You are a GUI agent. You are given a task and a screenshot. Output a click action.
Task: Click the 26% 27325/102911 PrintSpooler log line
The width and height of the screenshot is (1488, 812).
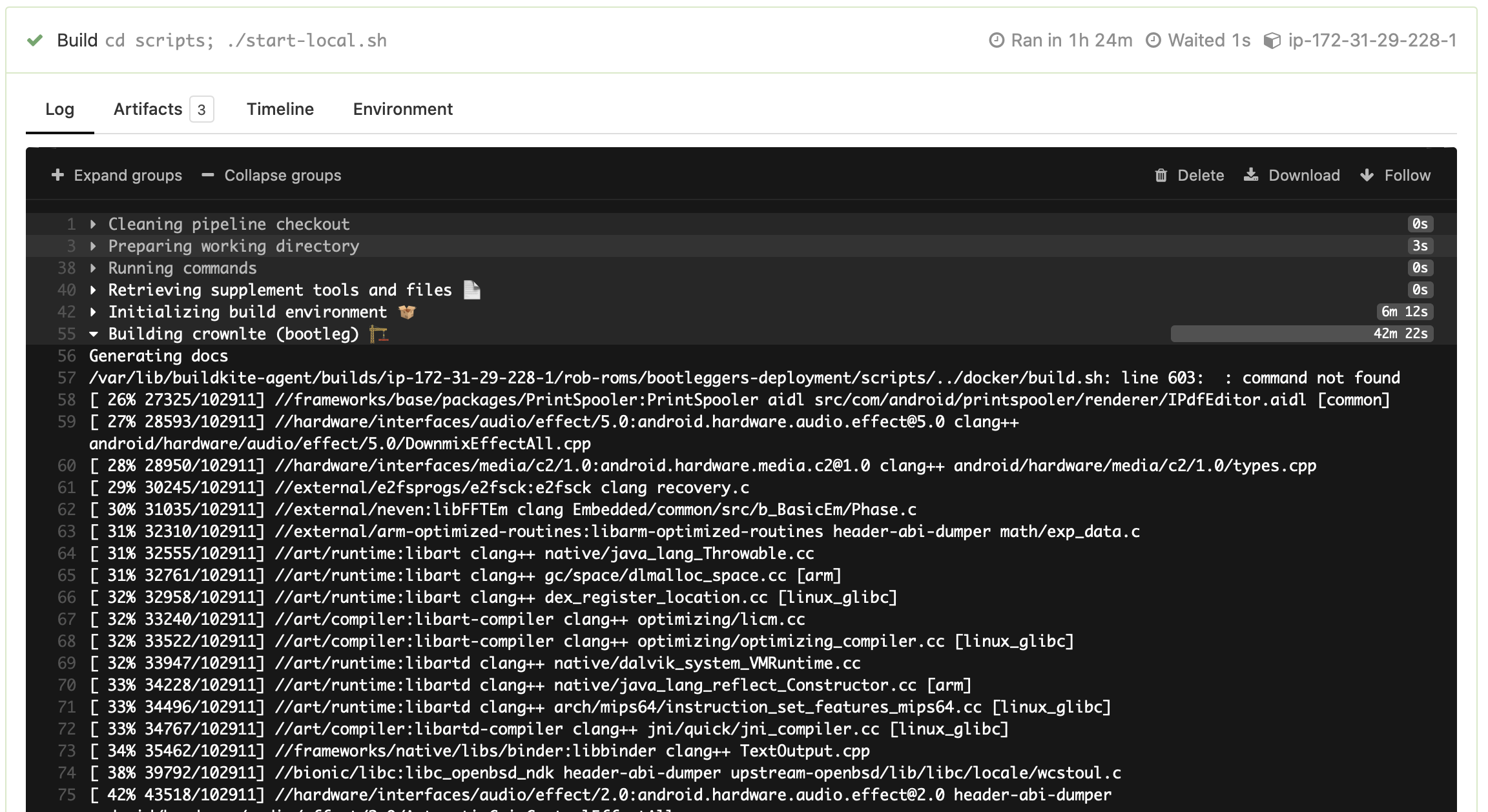pos(739,400)
